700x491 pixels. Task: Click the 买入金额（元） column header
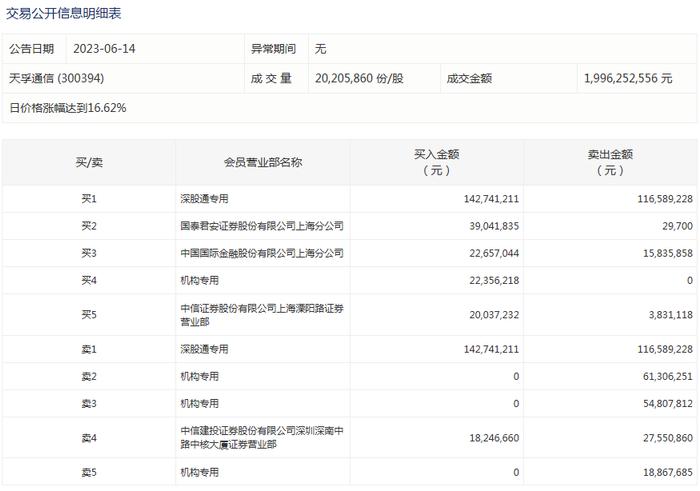coord(437,162)
